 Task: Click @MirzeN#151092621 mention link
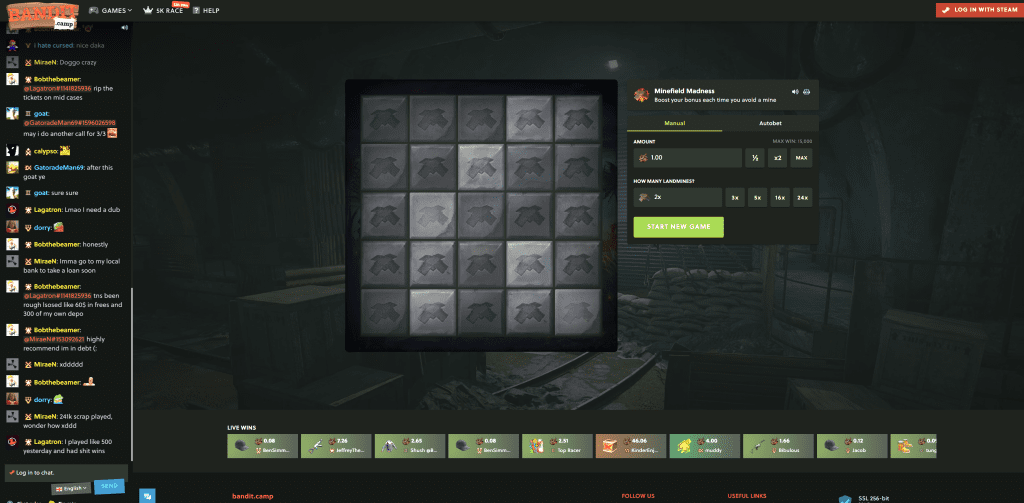pyautogui.click(x=54, y=339)
